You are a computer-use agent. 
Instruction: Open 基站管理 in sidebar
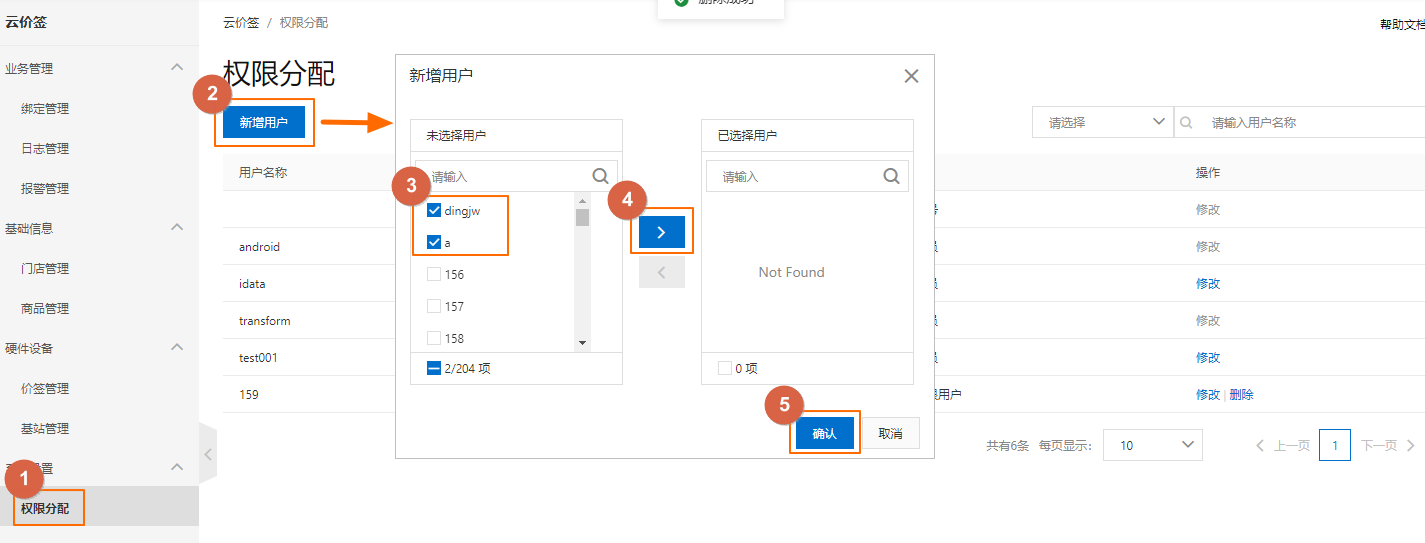(x=45, y=428)
